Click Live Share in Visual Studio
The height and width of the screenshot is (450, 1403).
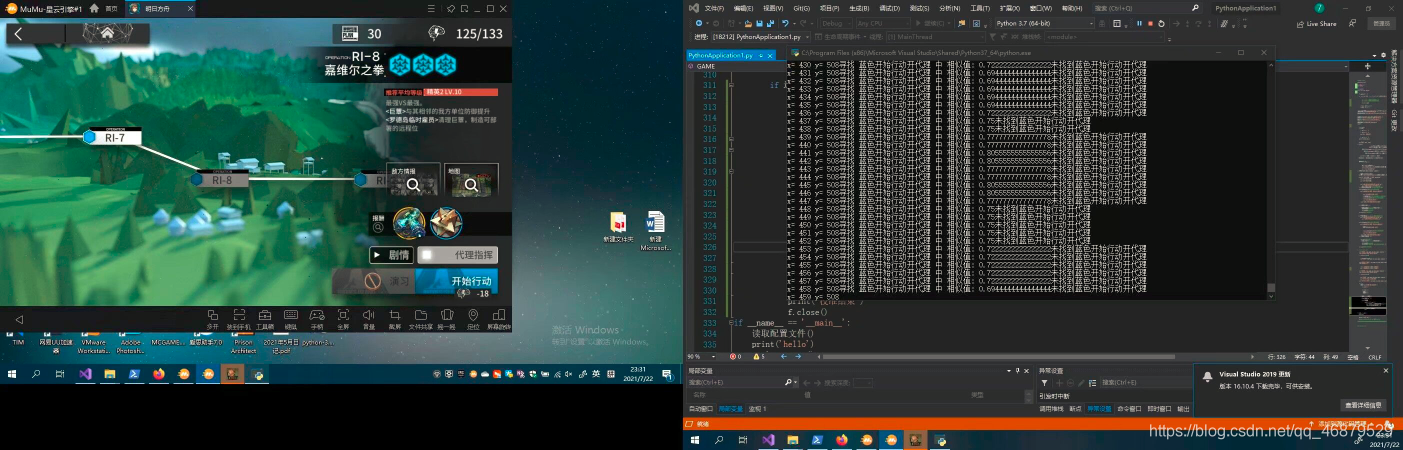click(x=1315, y=23)
